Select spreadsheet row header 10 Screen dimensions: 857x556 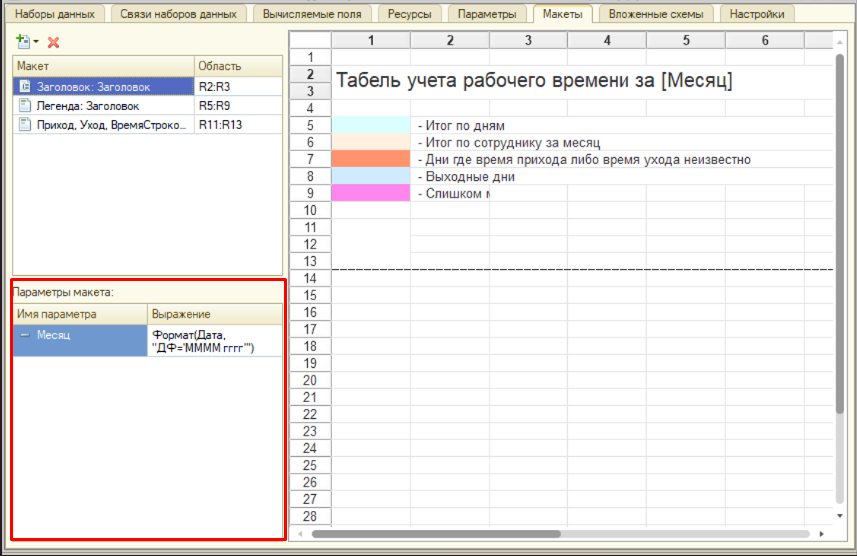[x=310, y=210]
